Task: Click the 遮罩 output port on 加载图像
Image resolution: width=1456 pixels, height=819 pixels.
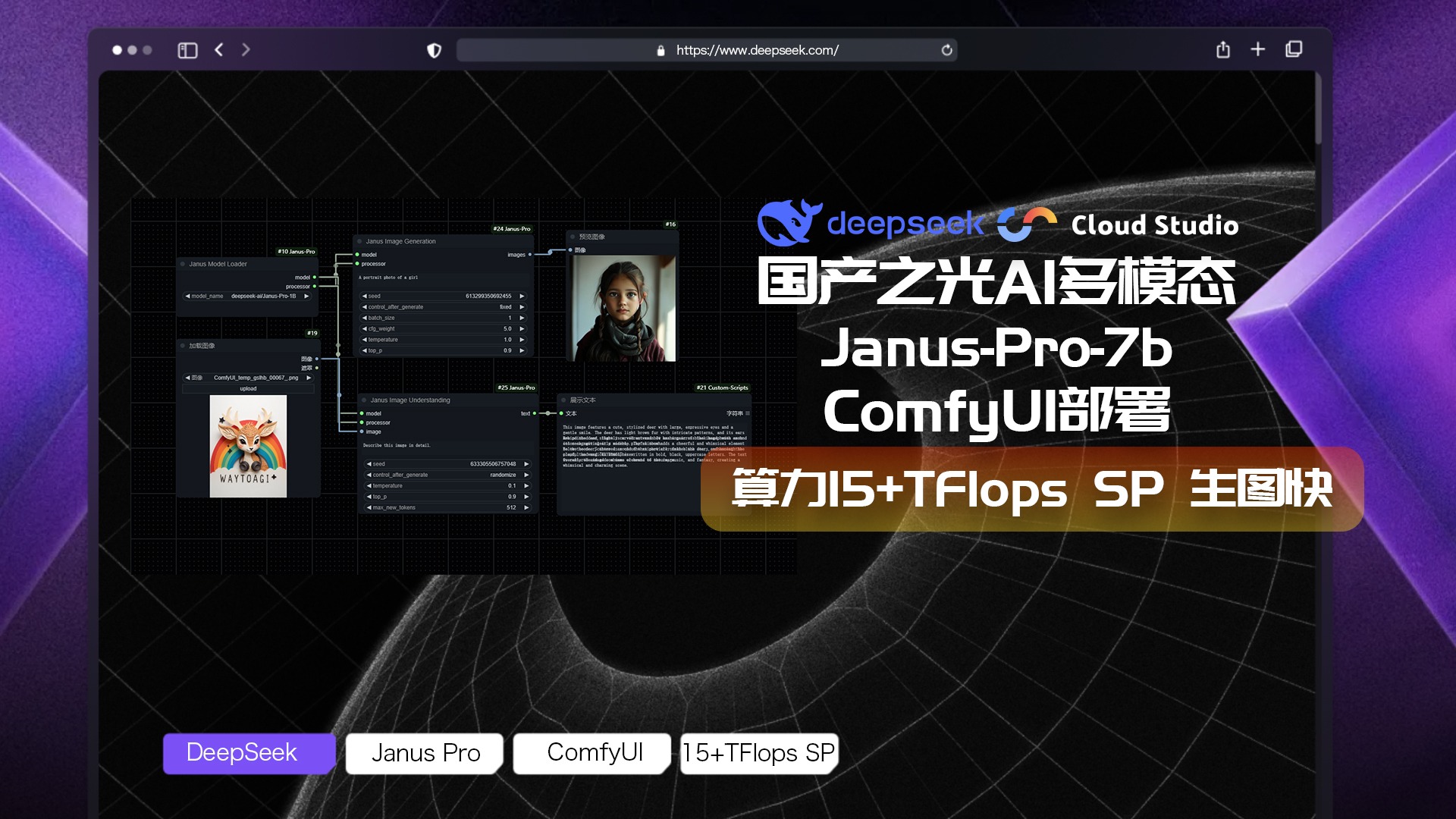Action: click(x=317, y=368)
